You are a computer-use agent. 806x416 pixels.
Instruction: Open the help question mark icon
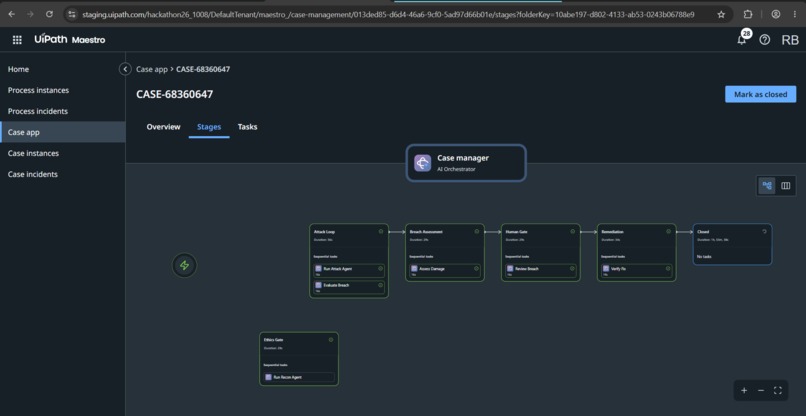765,40
